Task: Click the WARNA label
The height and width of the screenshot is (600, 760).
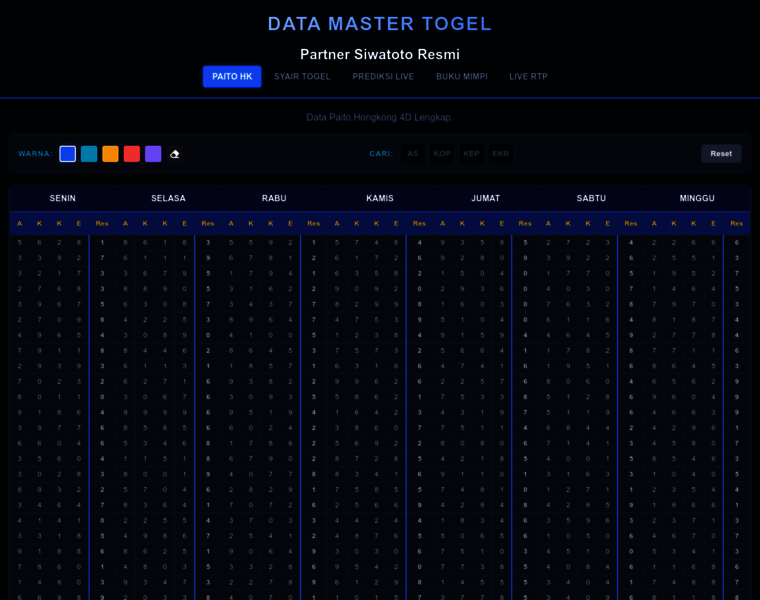Action: (x=35, y=154)
